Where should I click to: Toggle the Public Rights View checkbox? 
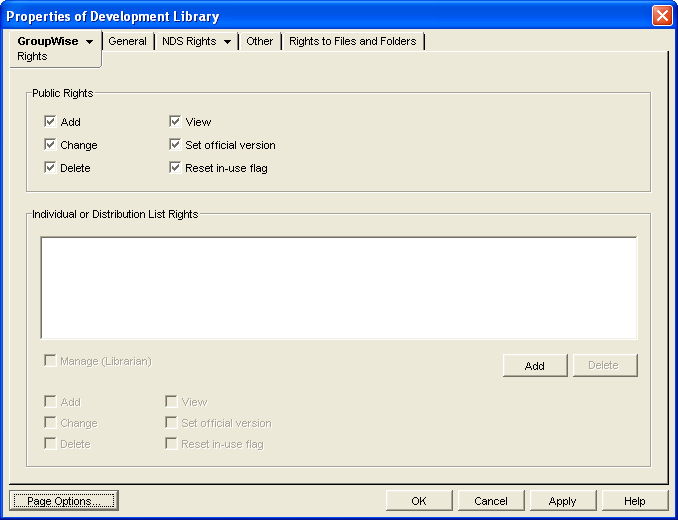click(x=175, y=121)
